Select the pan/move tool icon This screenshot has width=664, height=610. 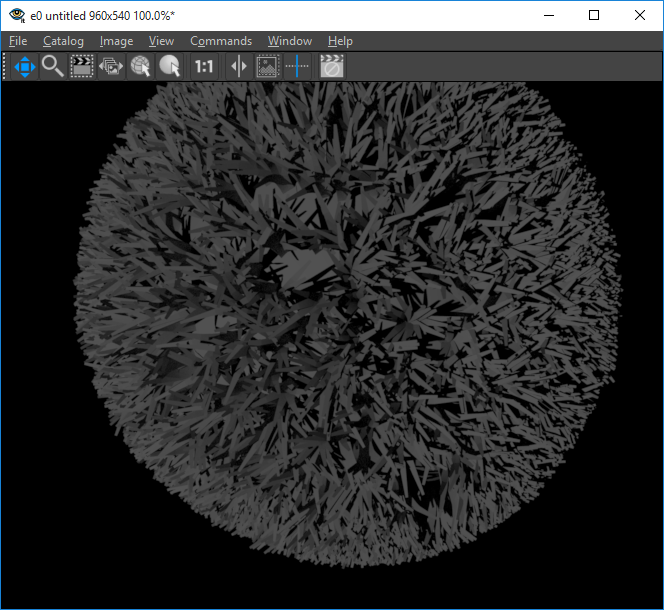coord(24,67)
